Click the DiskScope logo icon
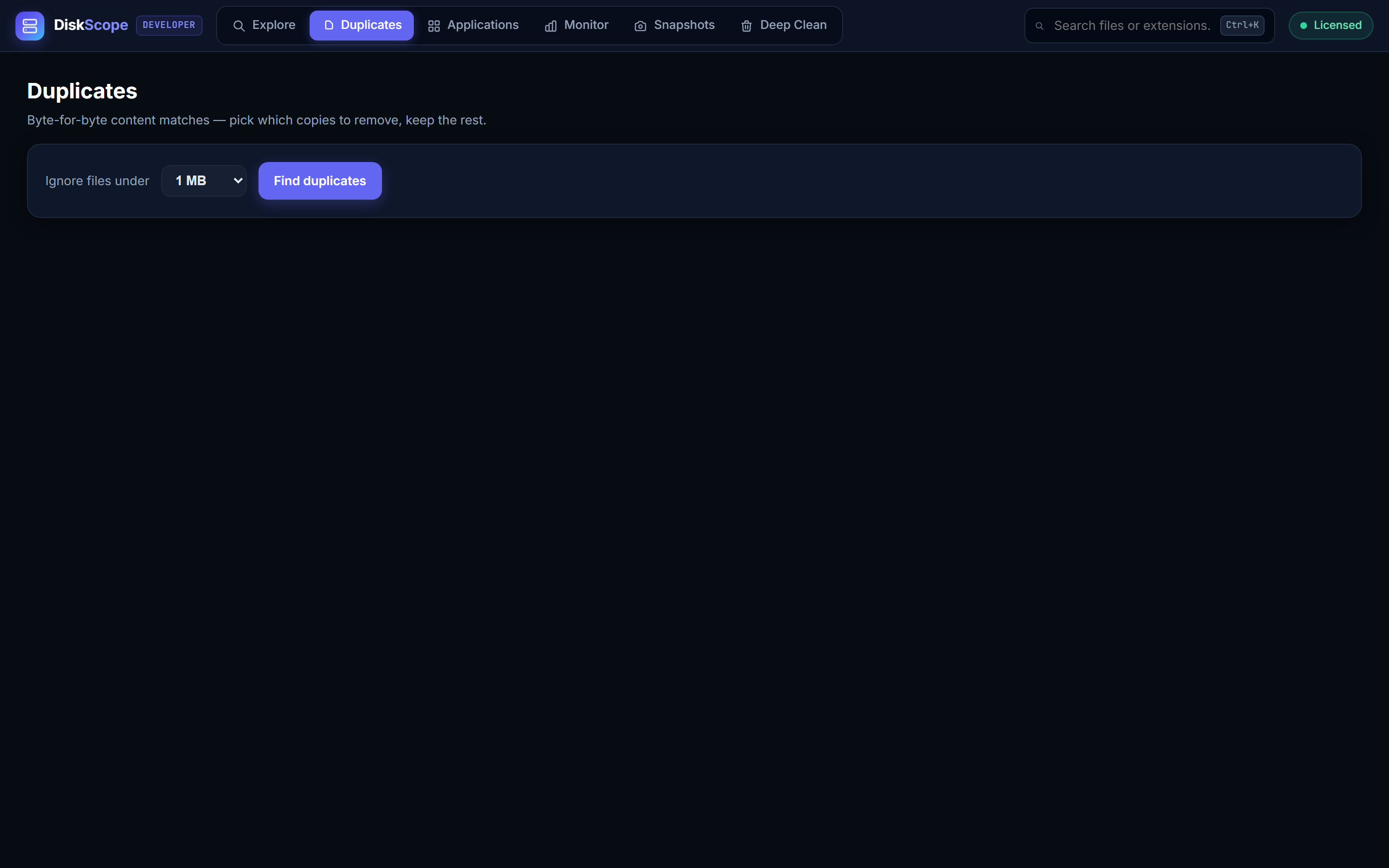 30,26
